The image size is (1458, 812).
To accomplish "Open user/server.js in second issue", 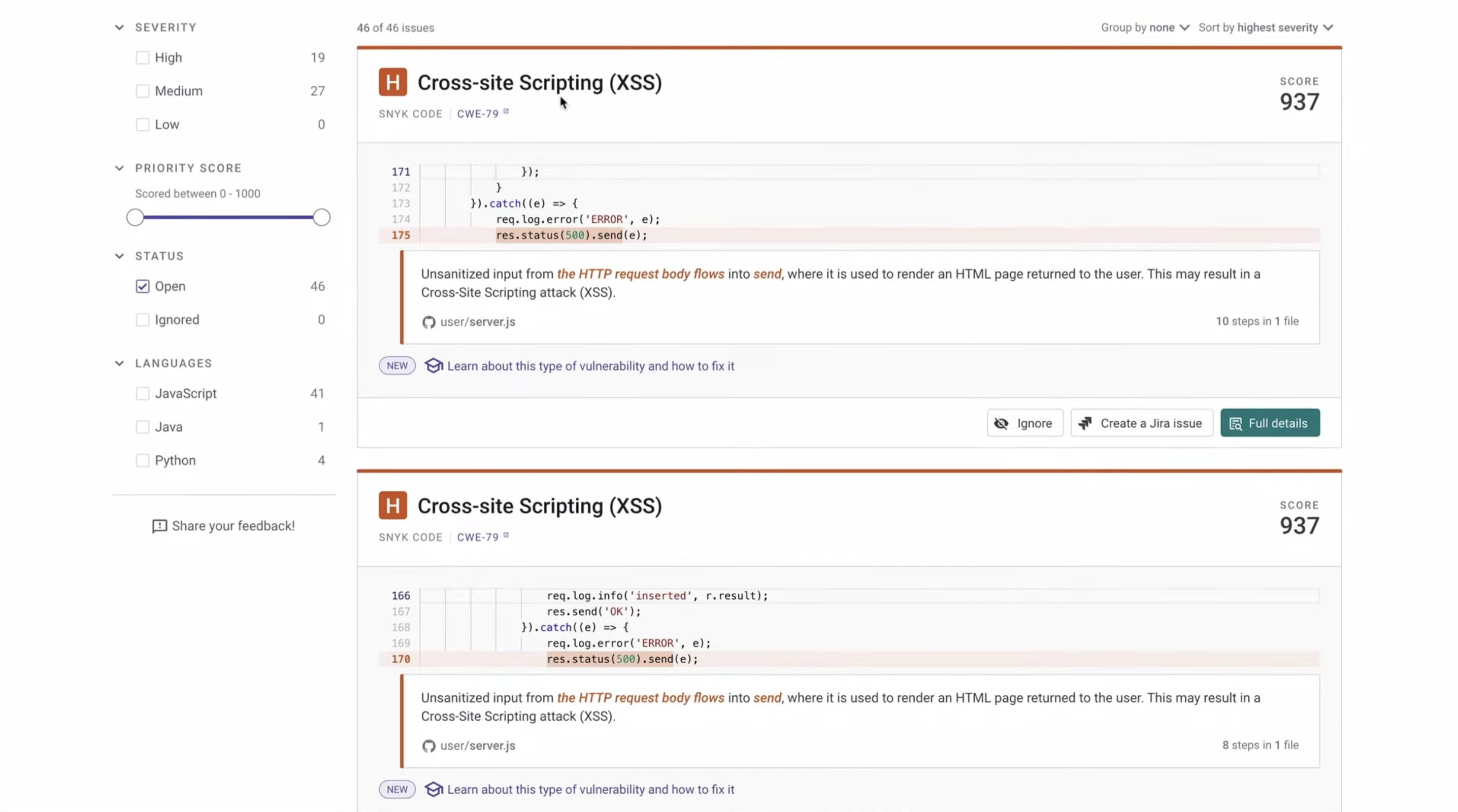I will pos(478,745).
